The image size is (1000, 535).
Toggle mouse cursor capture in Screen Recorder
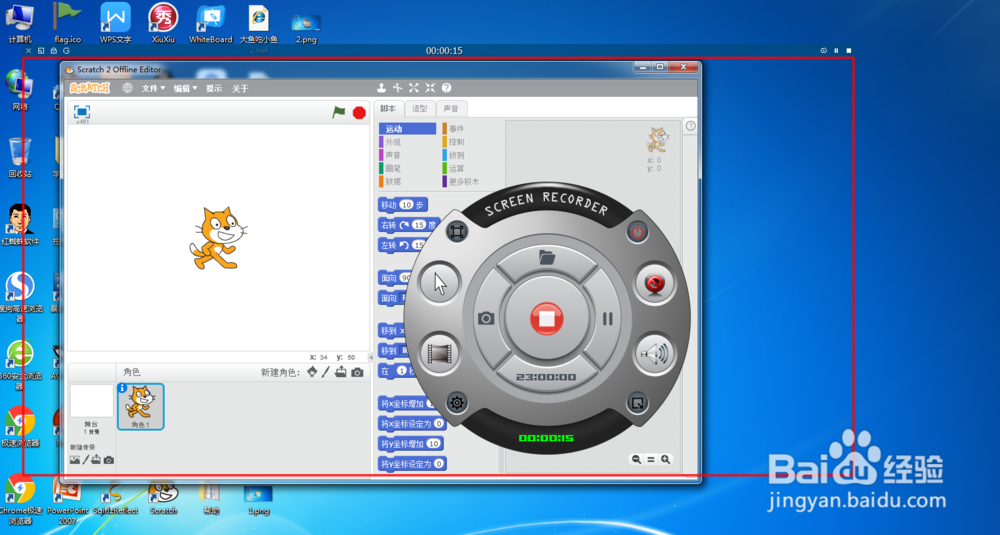(439, 282)
